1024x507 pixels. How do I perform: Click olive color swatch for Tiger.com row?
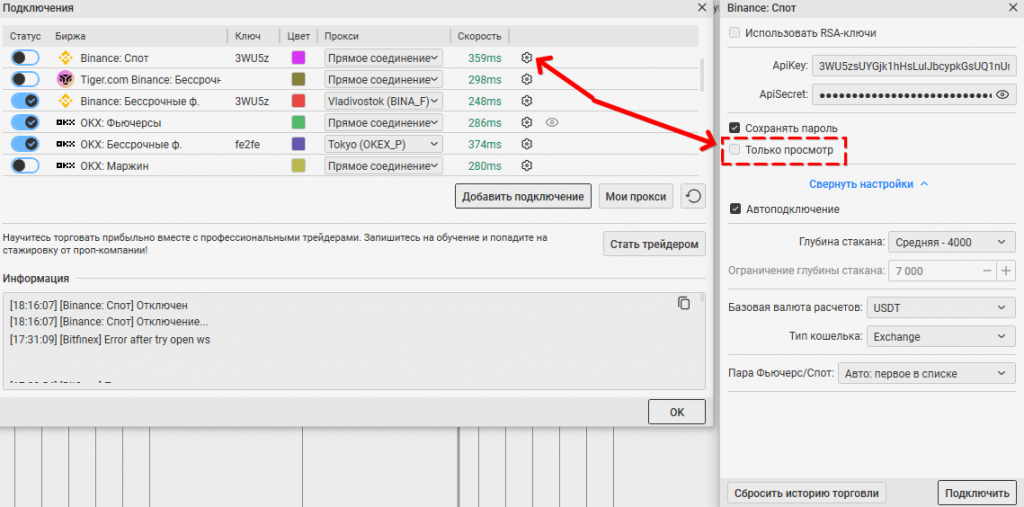[x=298, y=79]
